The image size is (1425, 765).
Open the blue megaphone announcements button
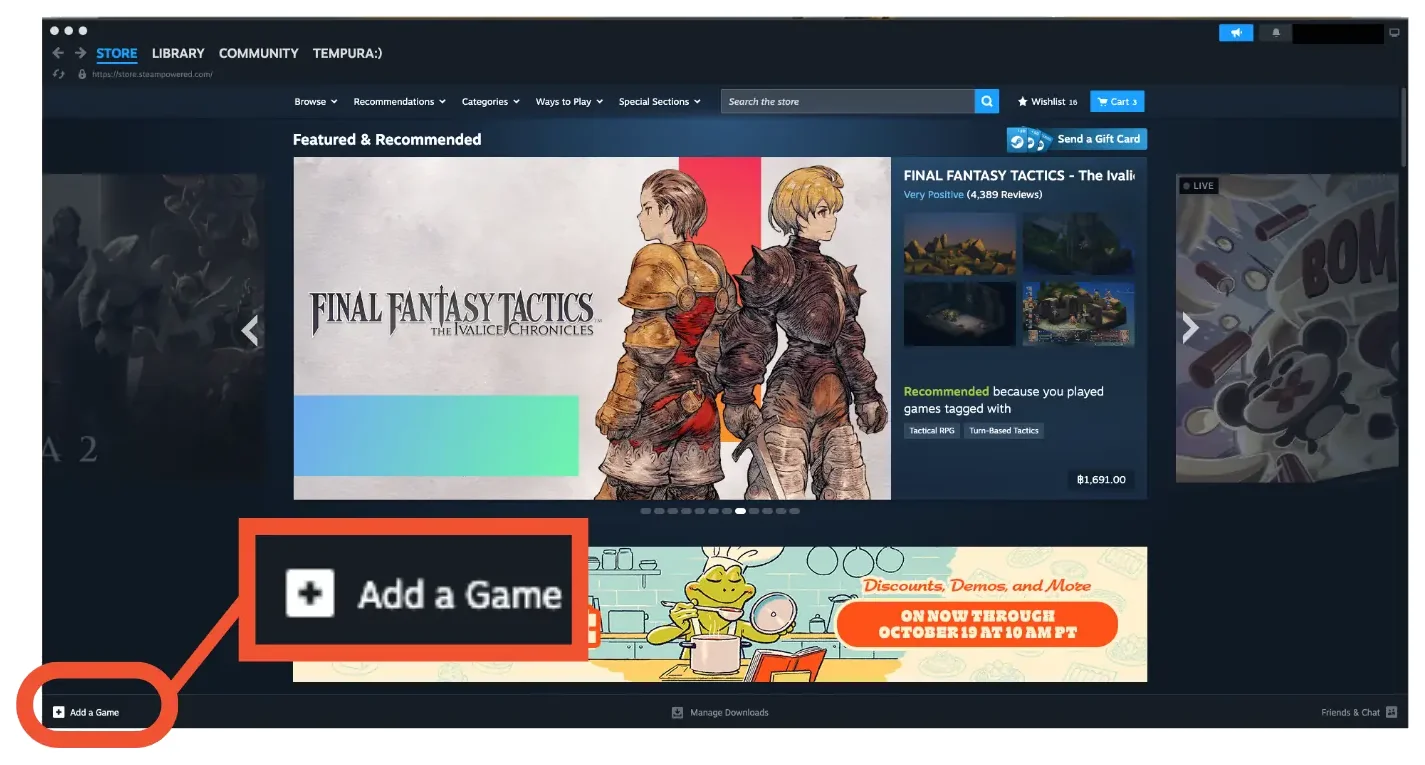(1236, 33)
